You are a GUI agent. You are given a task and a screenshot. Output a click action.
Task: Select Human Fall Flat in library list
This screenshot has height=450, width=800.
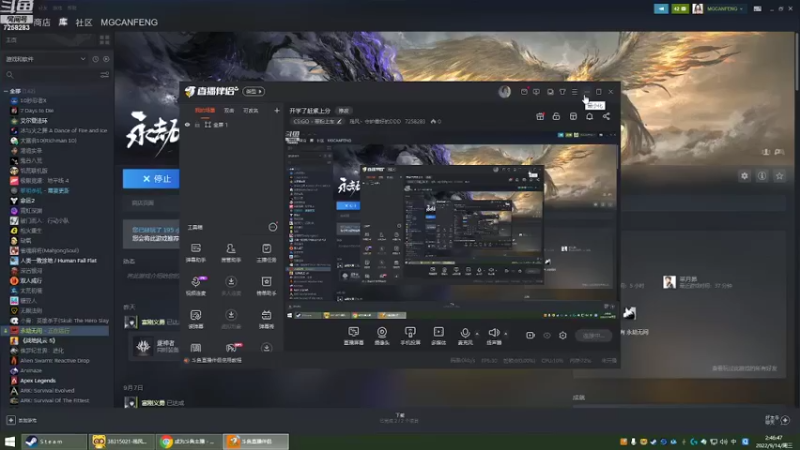[58, 261]
